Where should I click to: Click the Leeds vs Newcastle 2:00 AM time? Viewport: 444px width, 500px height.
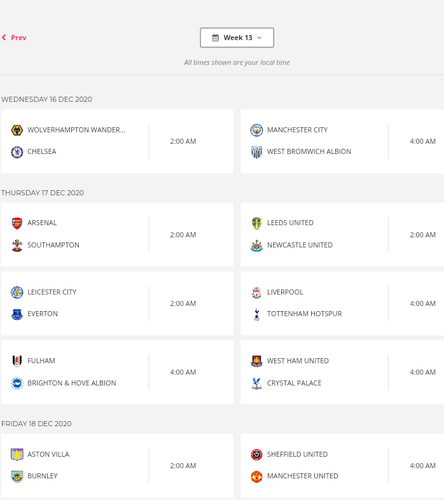pyautogui.click(x=423, y=235)
